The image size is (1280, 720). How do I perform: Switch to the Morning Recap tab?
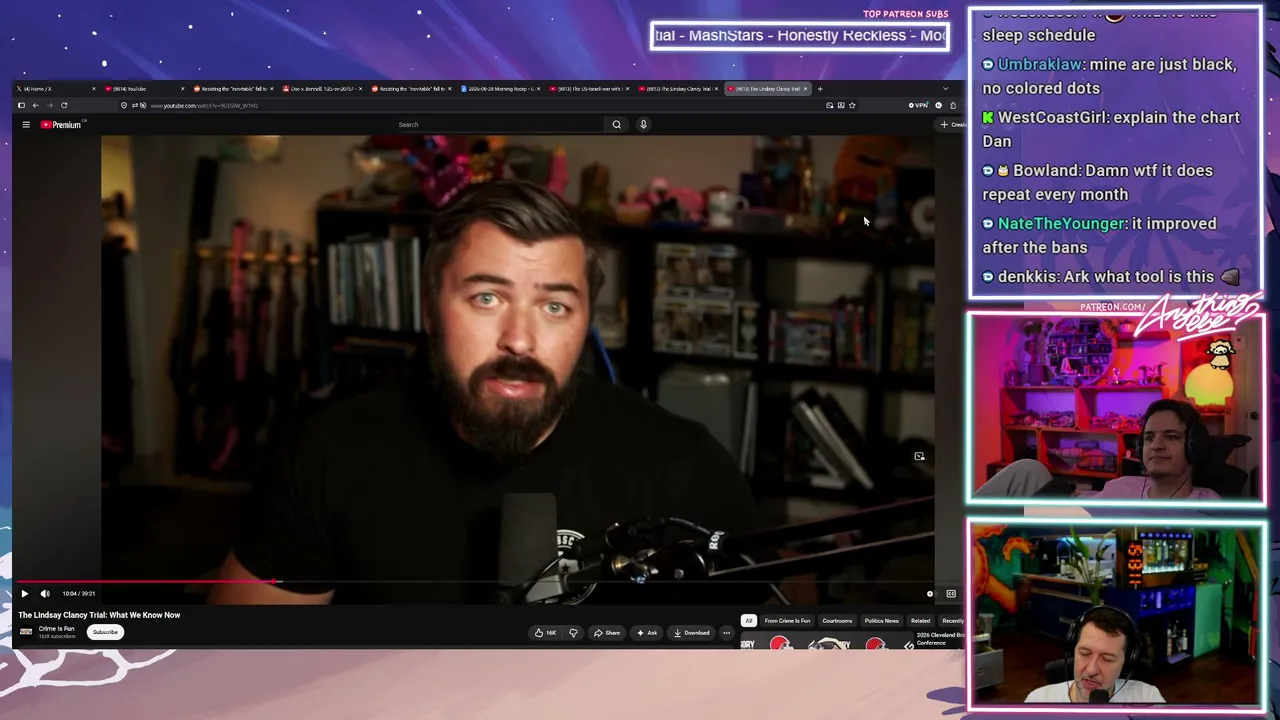[501, 89]
